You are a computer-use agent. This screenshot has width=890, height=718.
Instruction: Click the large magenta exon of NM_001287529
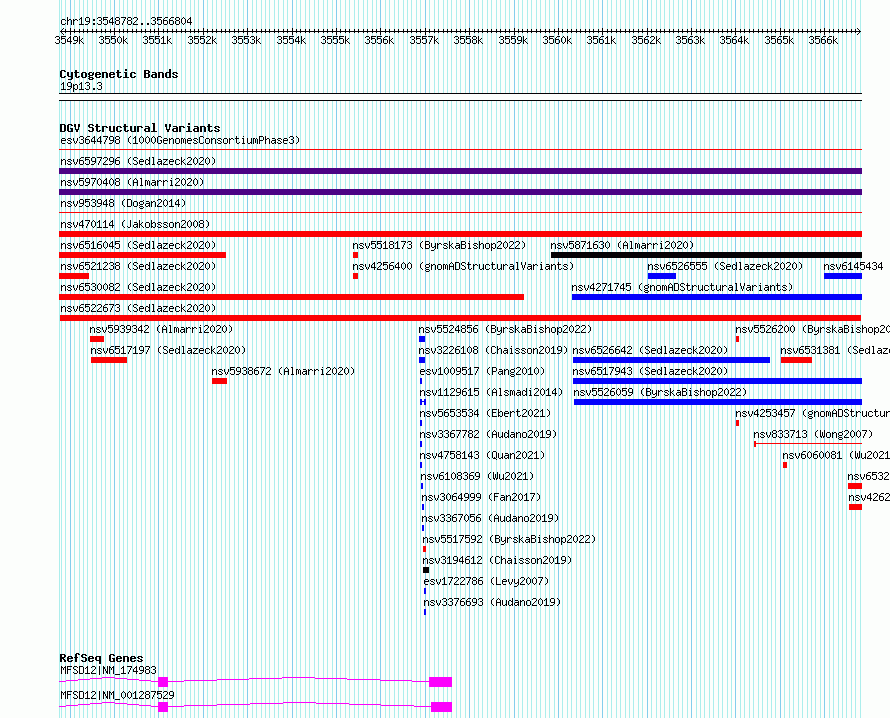[x=442, y=707]
